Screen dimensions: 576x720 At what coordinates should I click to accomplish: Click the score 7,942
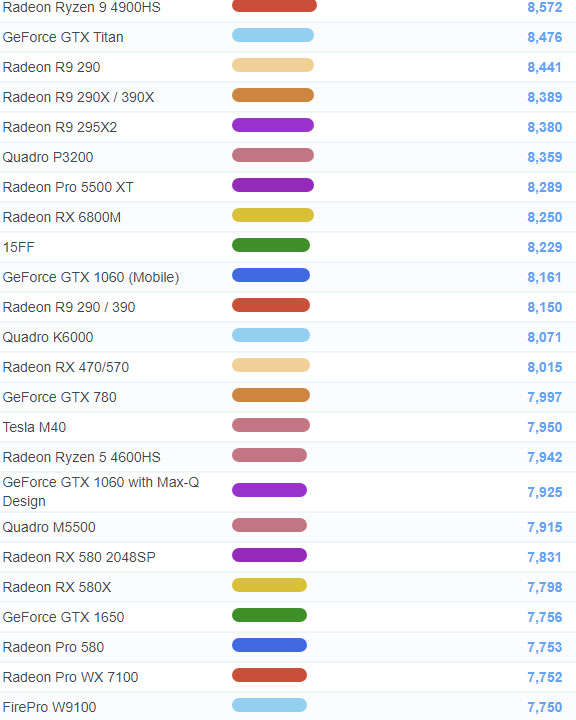pyautogui.click(x=545, y=457)
